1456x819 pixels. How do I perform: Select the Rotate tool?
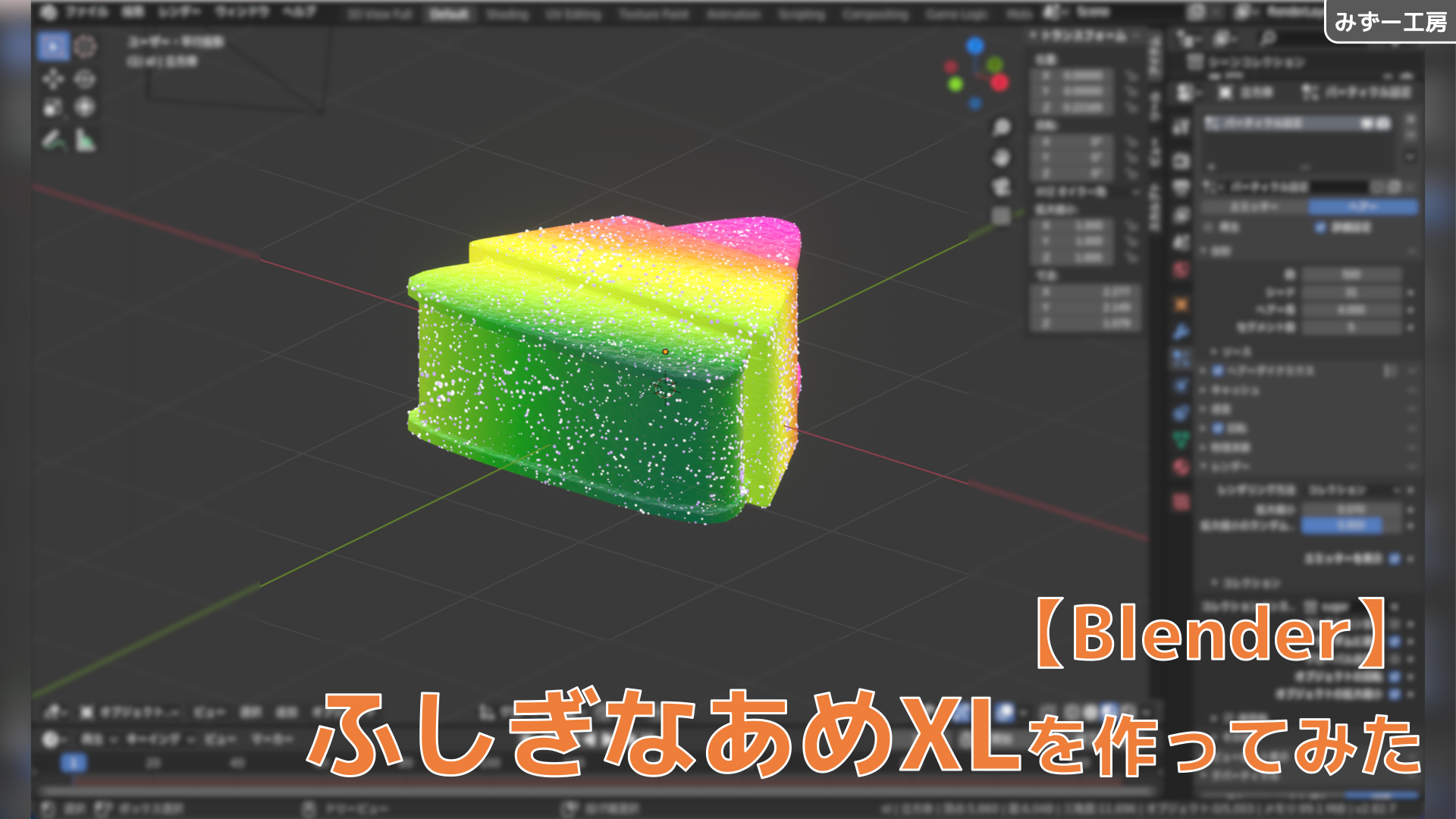click(x=85, y=79)
